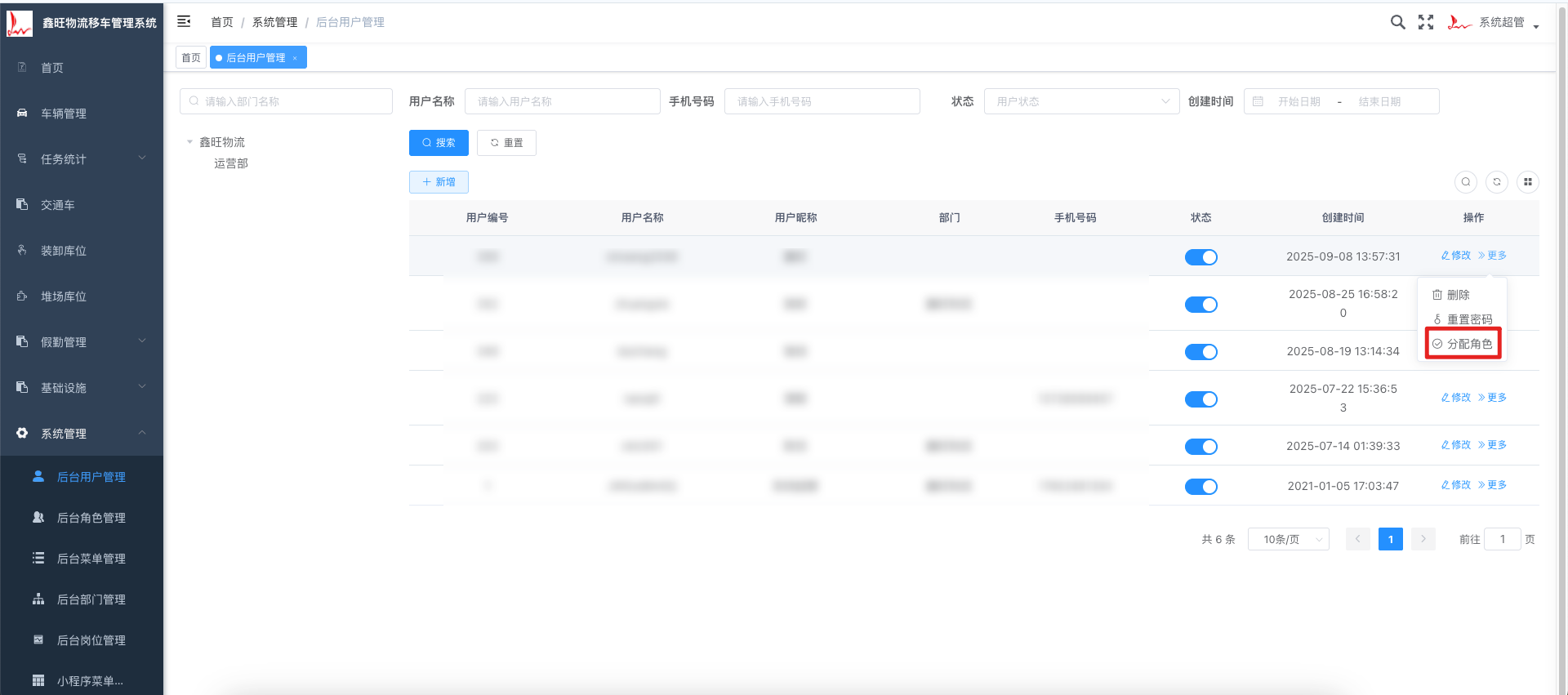
Task: Toggle status switch for 2021-01-05 row
Action: pyautogui.click(x=1201, y=487)
